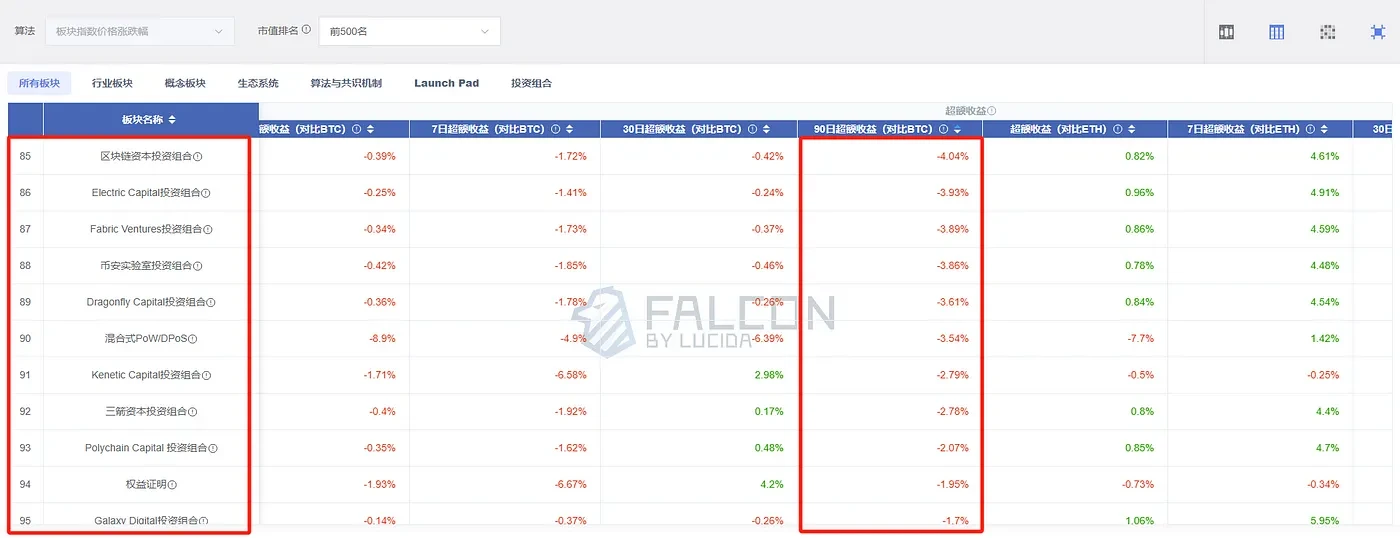Open the 市值排名 前500名 dropdown
Screen dimensions: 1400x538
(x=409, y=32)
